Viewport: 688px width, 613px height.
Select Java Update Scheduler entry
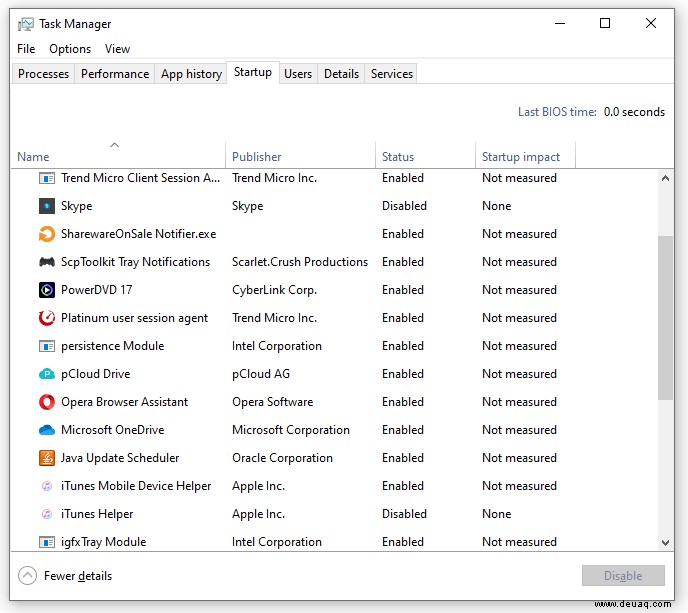tap(120, 458)
